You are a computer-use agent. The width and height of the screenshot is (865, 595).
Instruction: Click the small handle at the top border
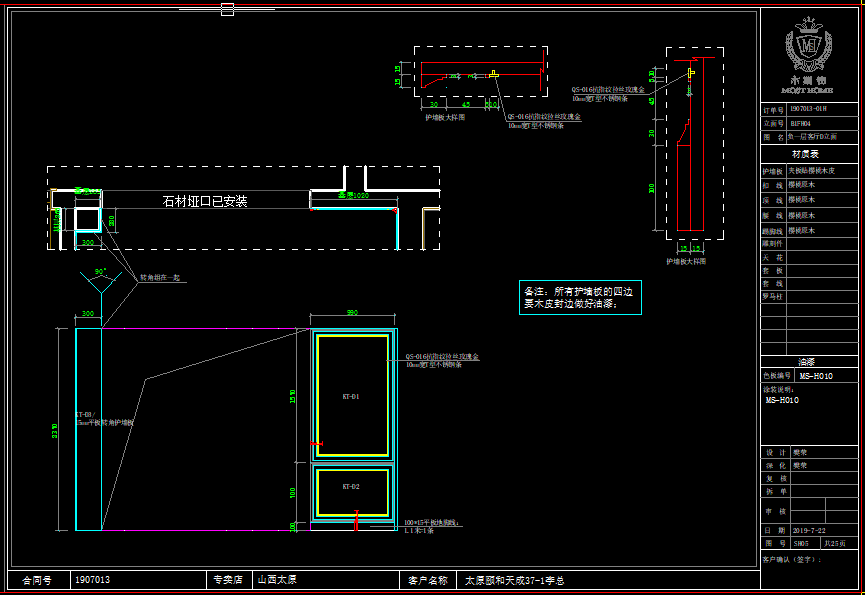pos(227,10)
